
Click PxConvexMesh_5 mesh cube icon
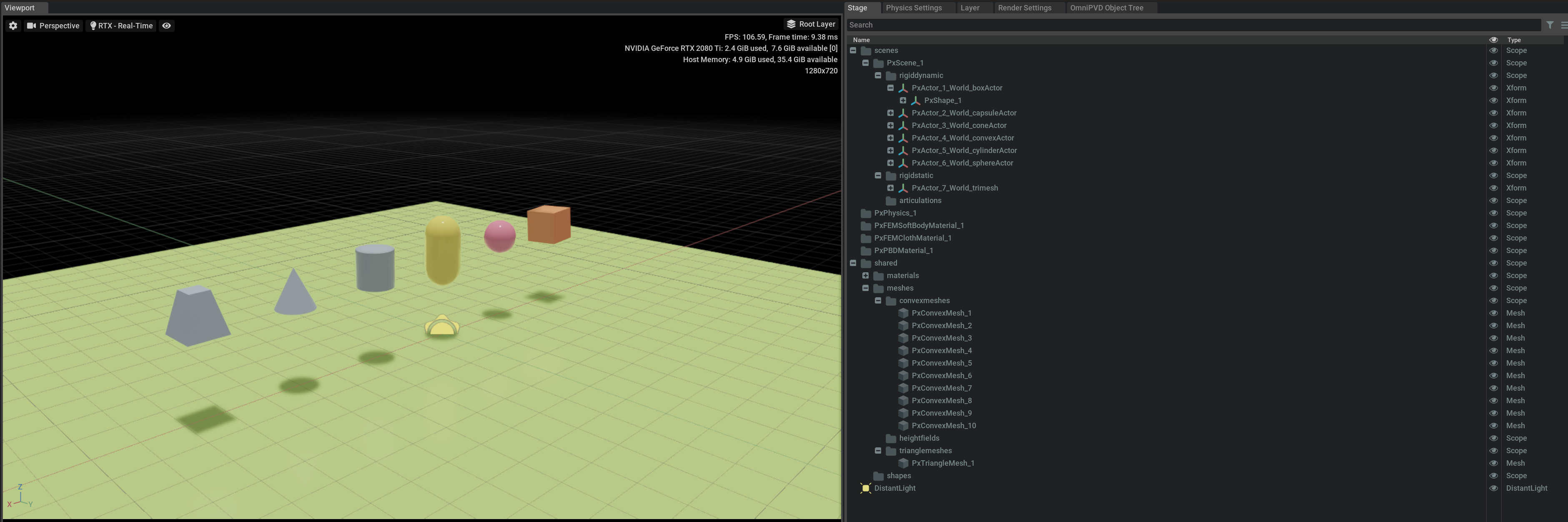903,363
